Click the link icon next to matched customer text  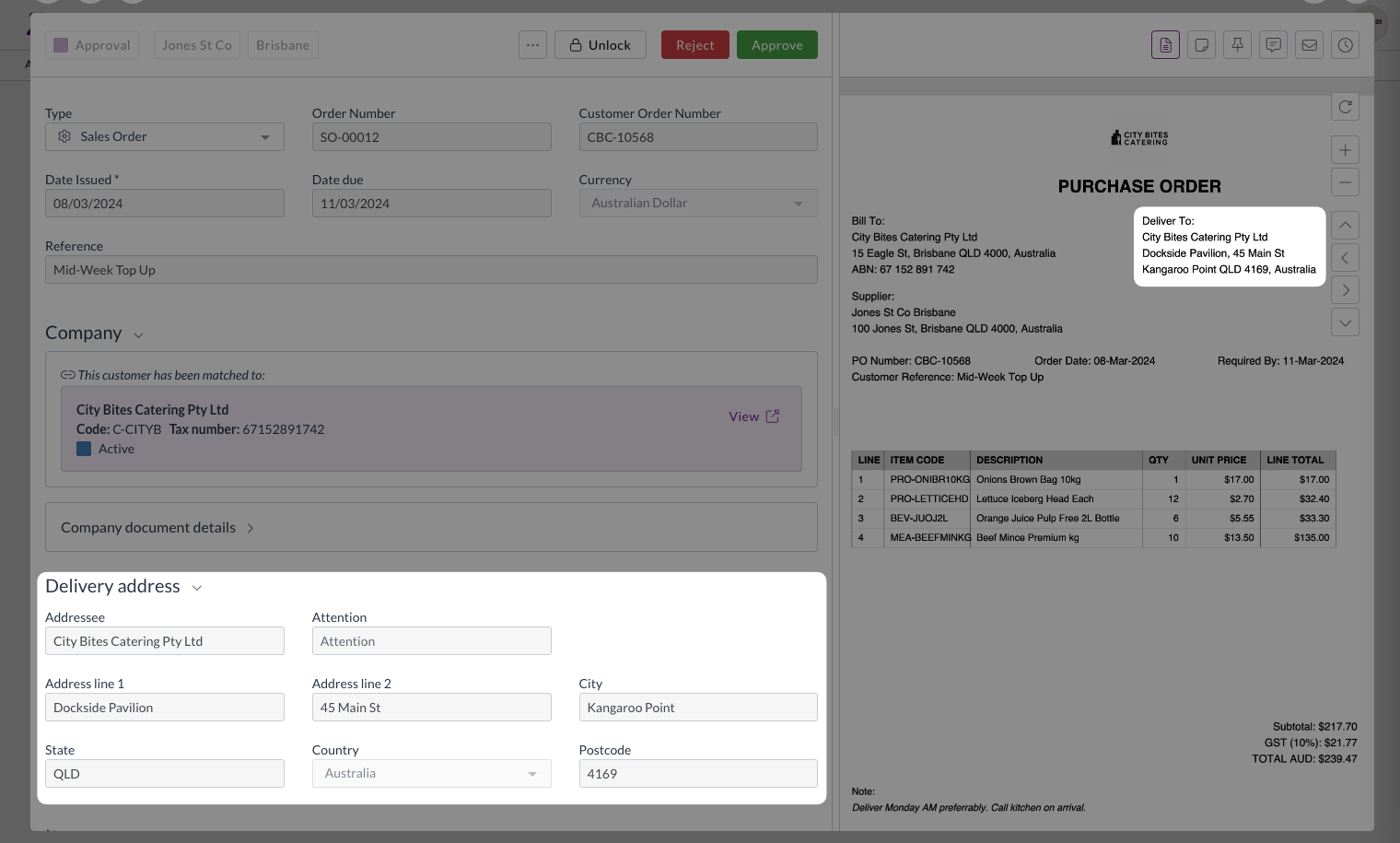point(67,375)
